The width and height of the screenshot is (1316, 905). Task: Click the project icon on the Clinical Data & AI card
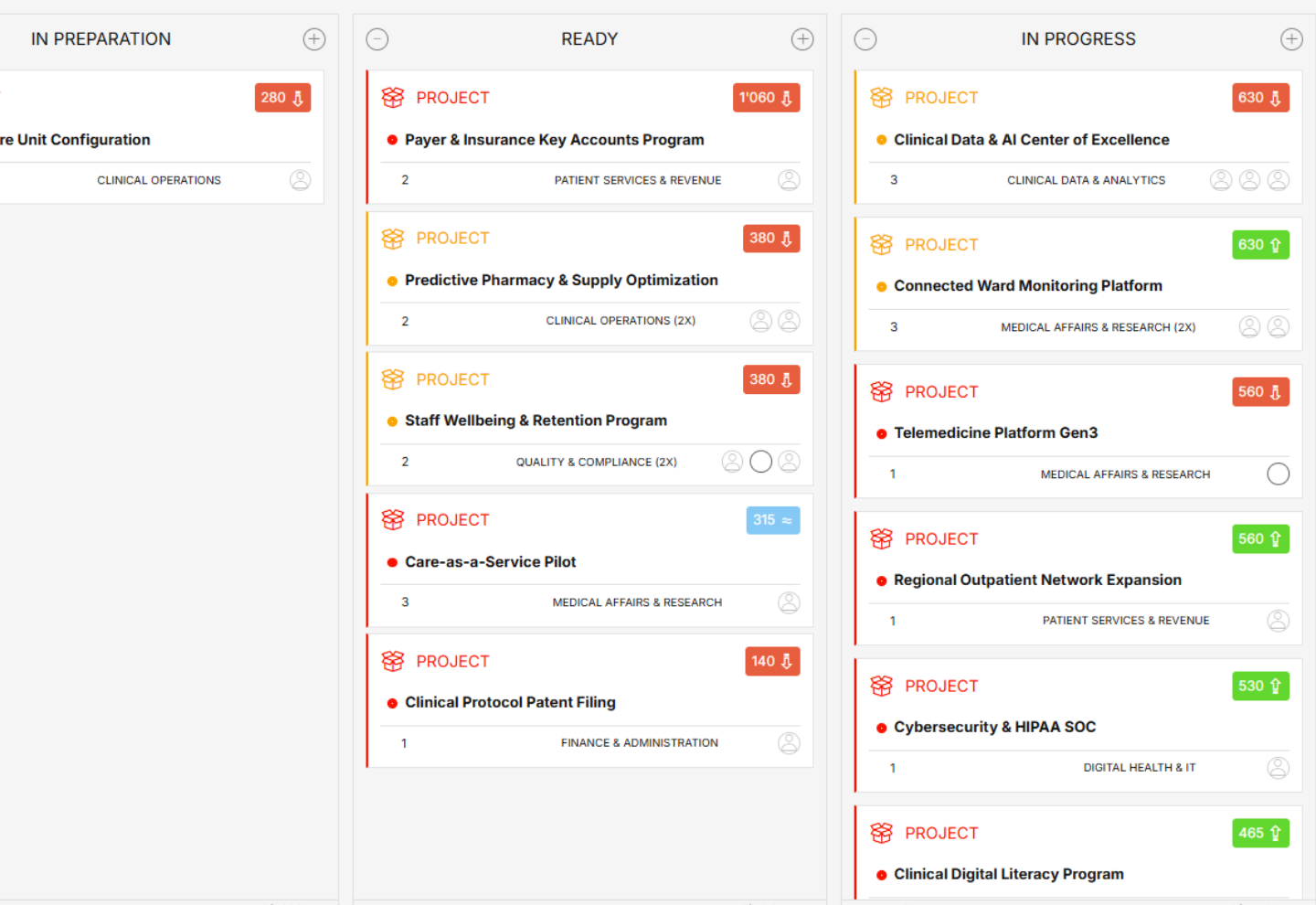pyautogui.click(x=881, y=98)
